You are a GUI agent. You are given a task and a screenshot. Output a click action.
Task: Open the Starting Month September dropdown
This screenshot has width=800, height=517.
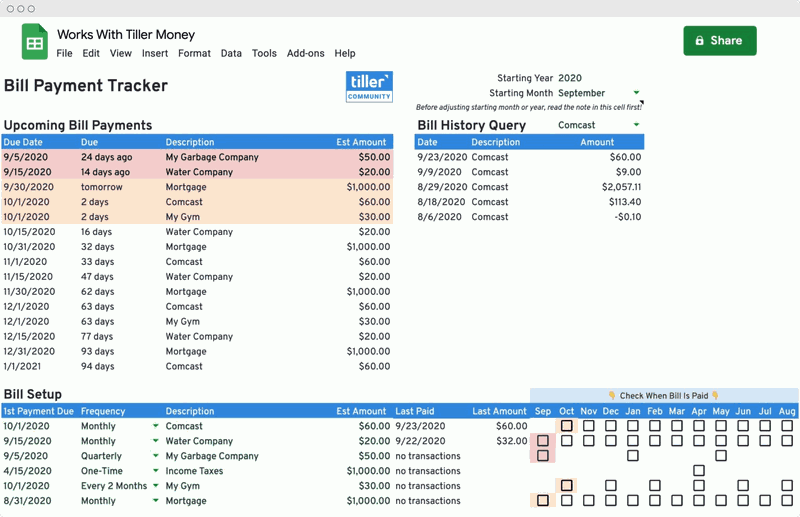click(x=636, y=93)
